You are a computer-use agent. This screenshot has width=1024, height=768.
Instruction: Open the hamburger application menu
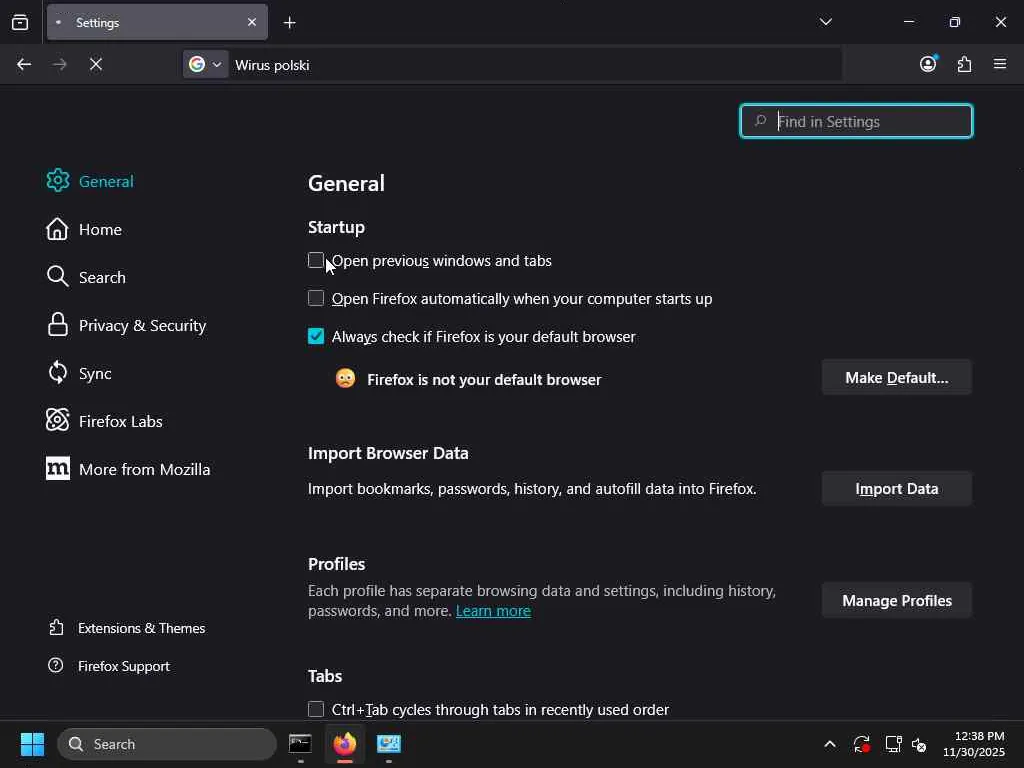point(1000,64)
